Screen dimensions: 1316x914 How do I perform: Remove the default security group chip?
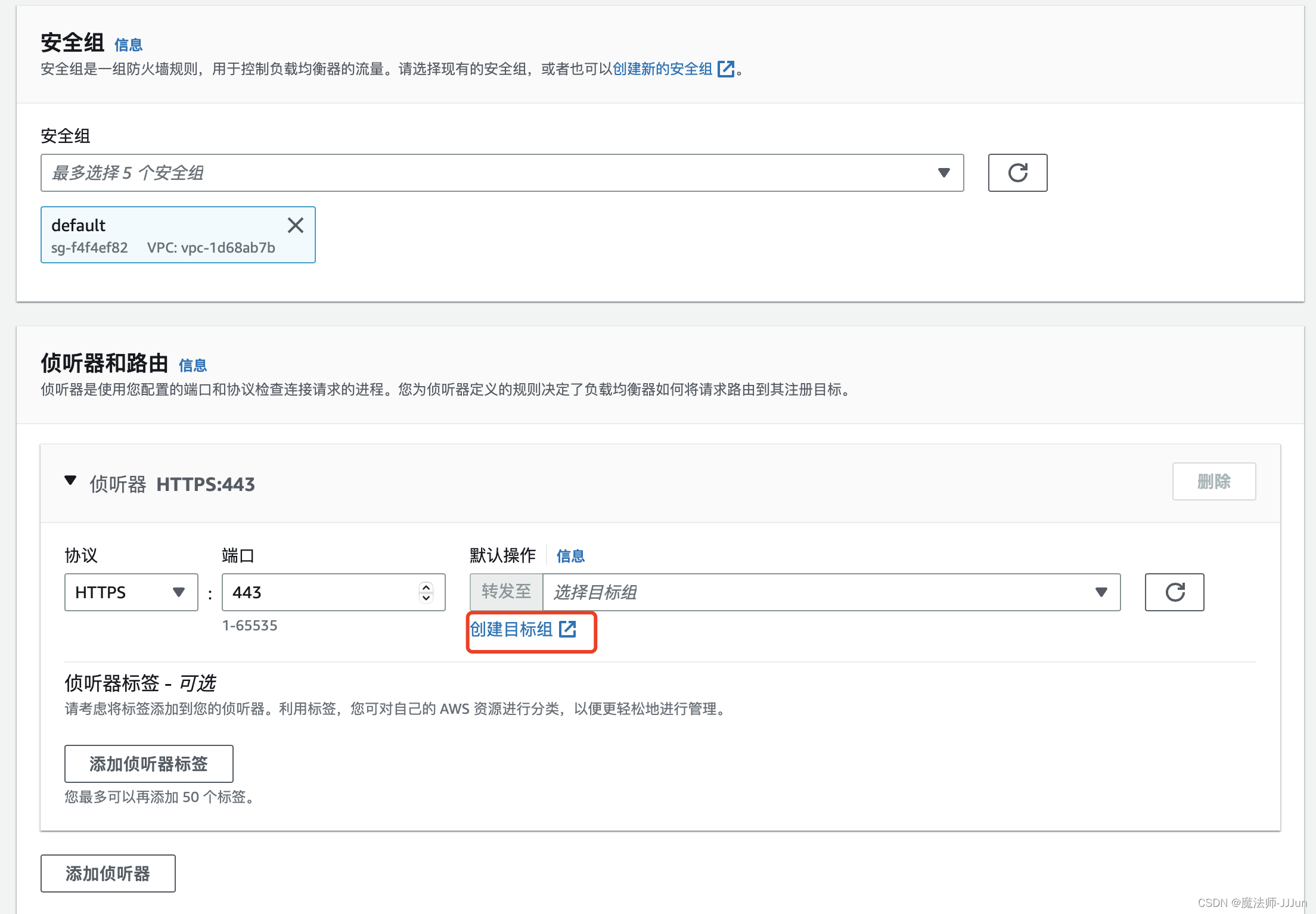coord(296,225)
